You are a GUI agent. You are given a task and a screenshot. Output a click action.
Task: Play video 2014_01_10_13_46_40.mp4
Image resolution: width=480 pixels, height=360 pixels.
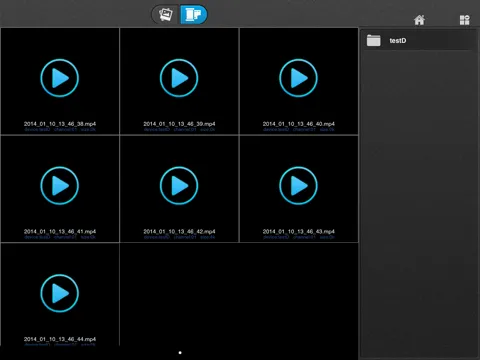[x=298, y=78]
